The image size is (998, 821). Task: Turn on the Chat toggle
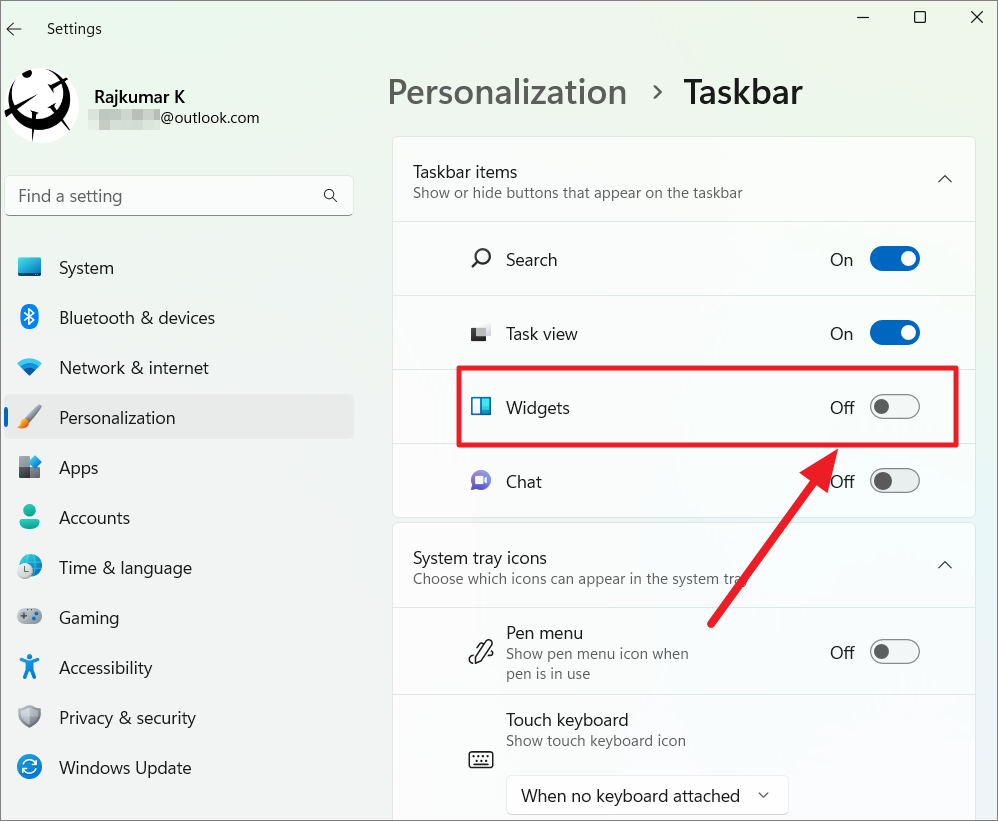tap(894, 481)
